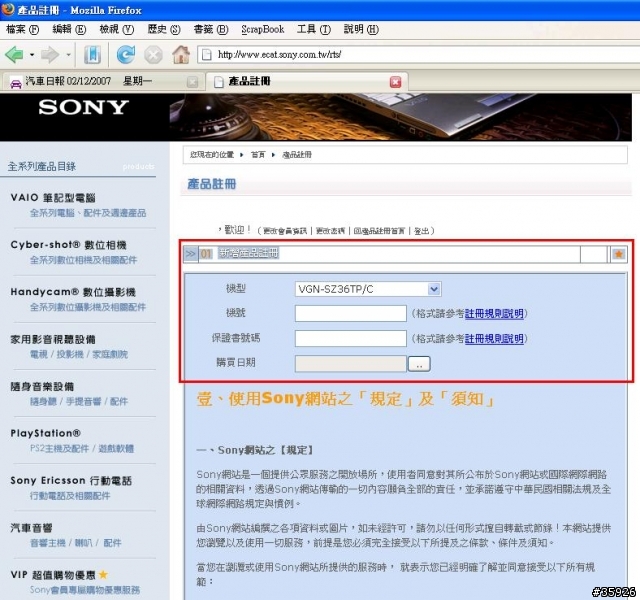Click 行動電話及相關配件 sublink
640x600 pixels.
coord(70,496)
